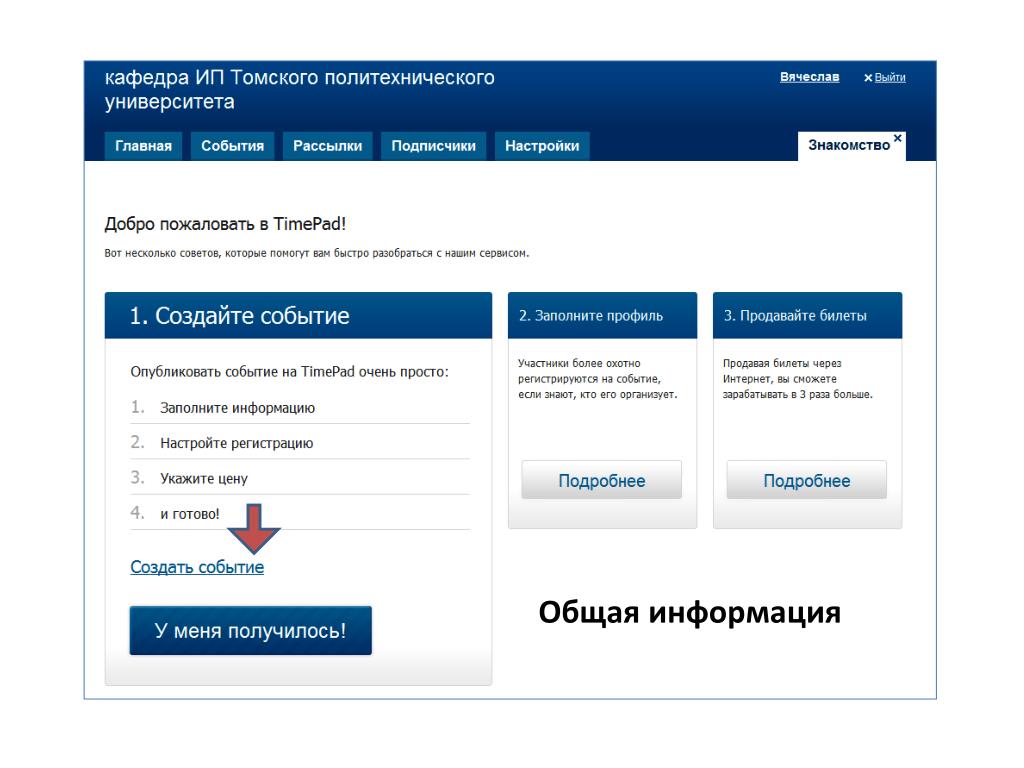Image resolution: width=1024 pixels, height=768 pixels.
Task: Open the Главная tab
Action: [x=143, y=146]
